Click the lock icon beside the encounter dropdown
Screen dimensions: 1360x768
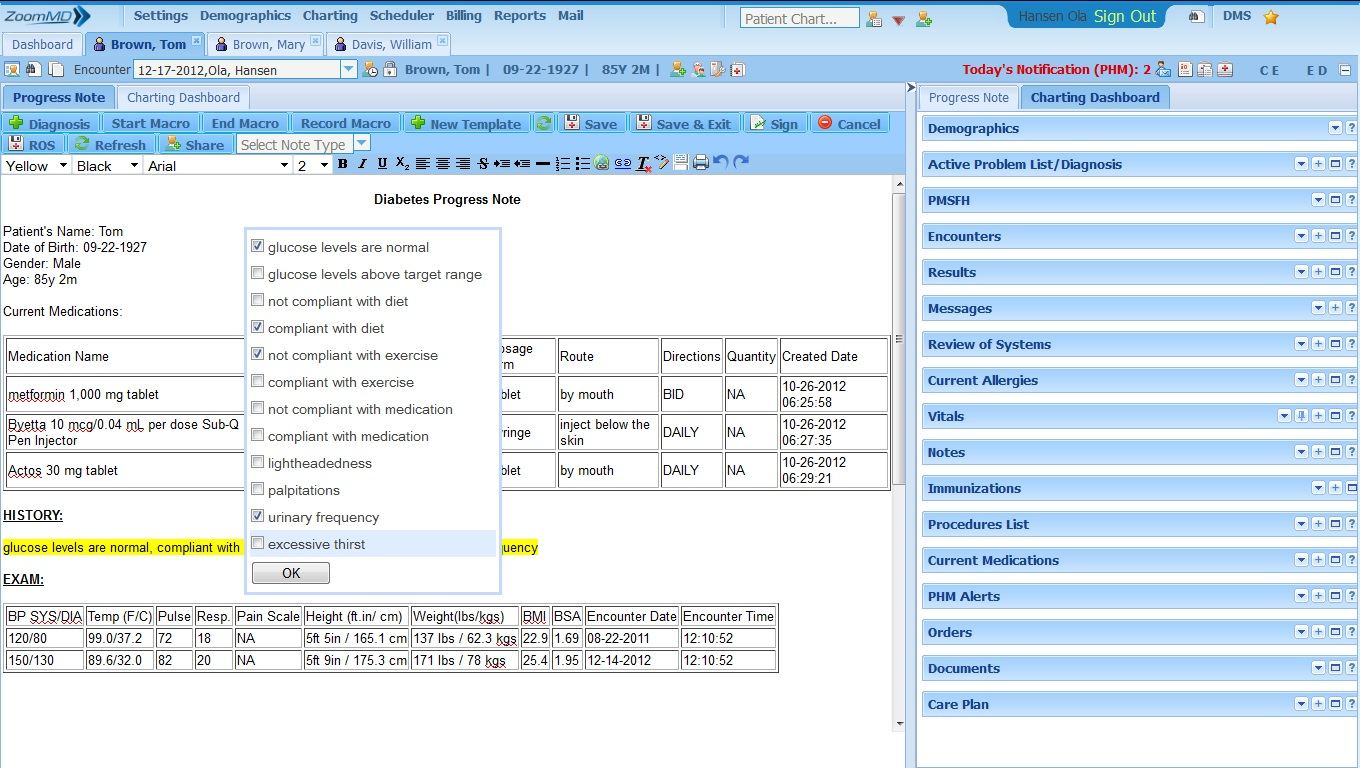tap(390, 69)
